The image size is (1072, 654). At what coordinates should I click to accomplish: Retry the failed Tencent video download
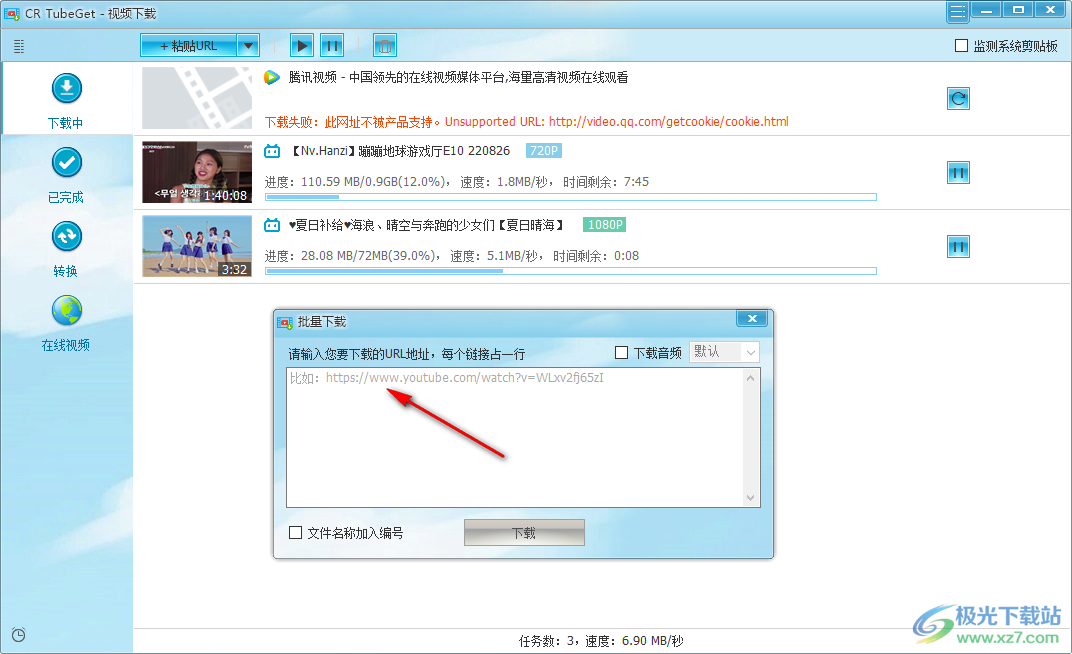959,98
